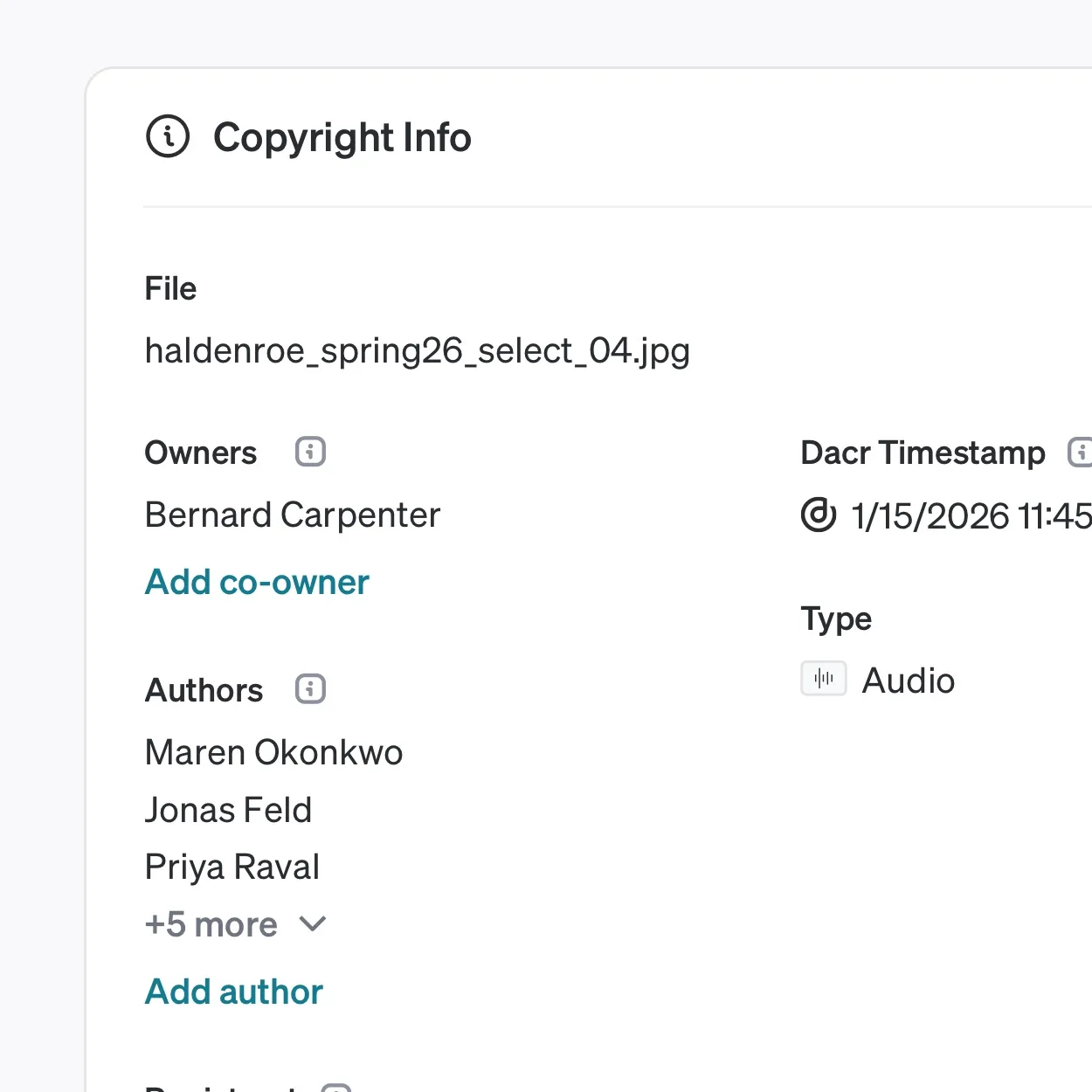Click the Copyright Info circle icon
This screenshot has height=1092, width=1092.
168,136
